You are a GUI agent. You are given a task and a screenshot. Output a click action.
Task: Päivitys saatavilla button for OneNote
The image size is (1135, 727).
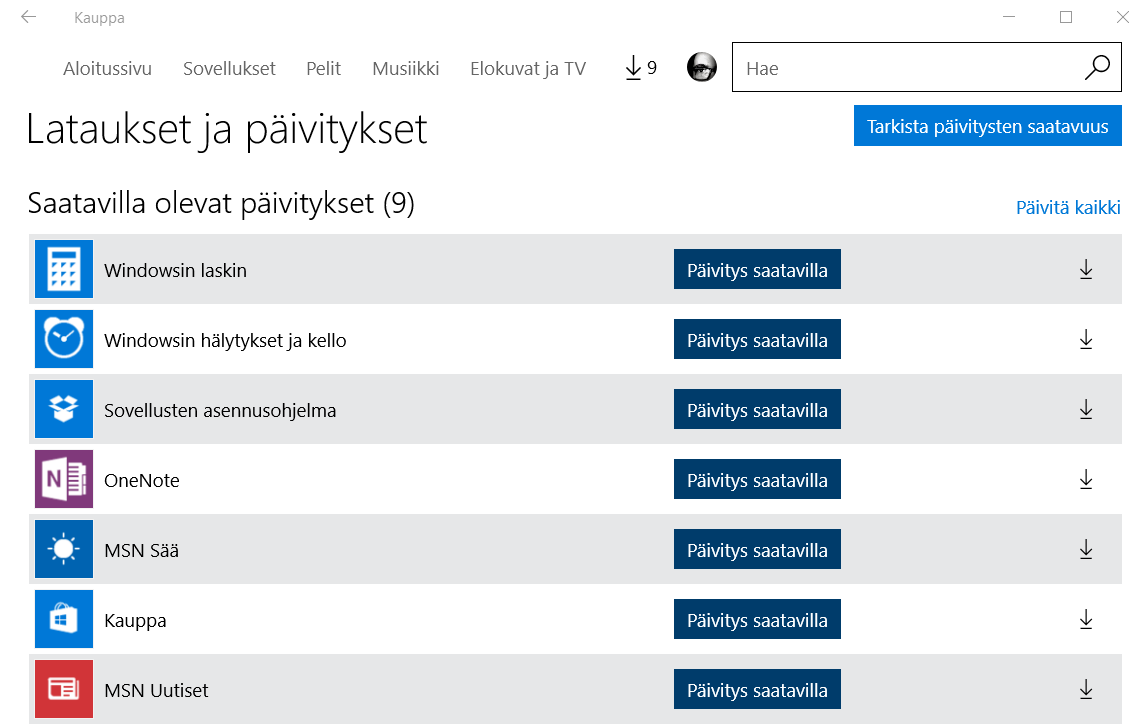[x=757, y=479]
